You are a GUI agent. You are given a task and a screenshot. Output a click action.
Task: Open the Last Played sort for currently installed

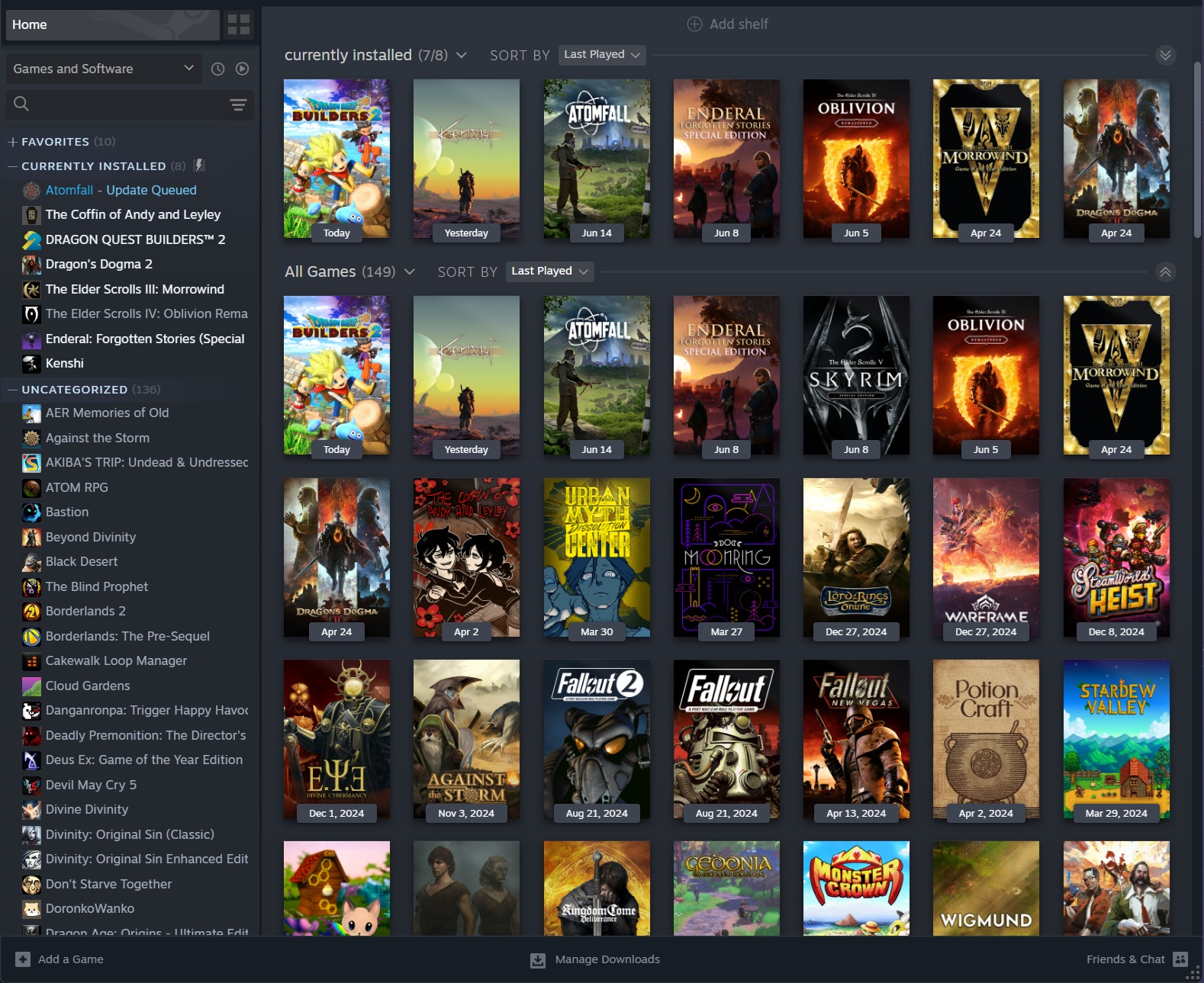[x=601, y=54]
